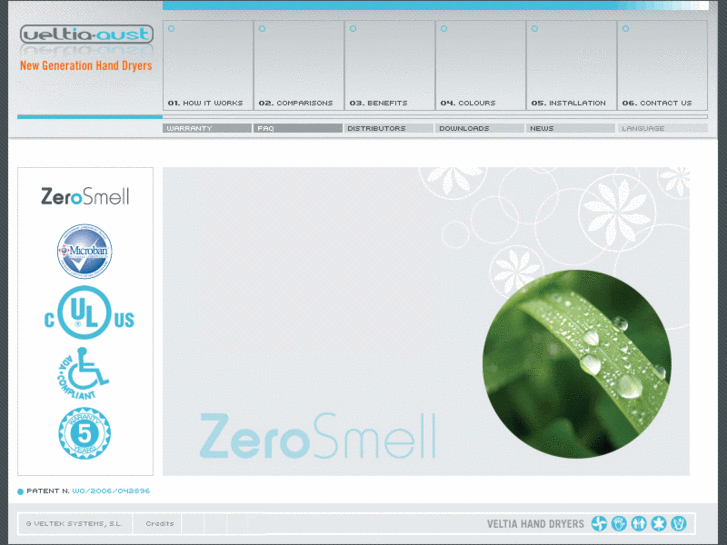Screen dimensions: 727x545
Task: Click the Veltek Systems, S.L. copyright link
Action: pos(74,524)
